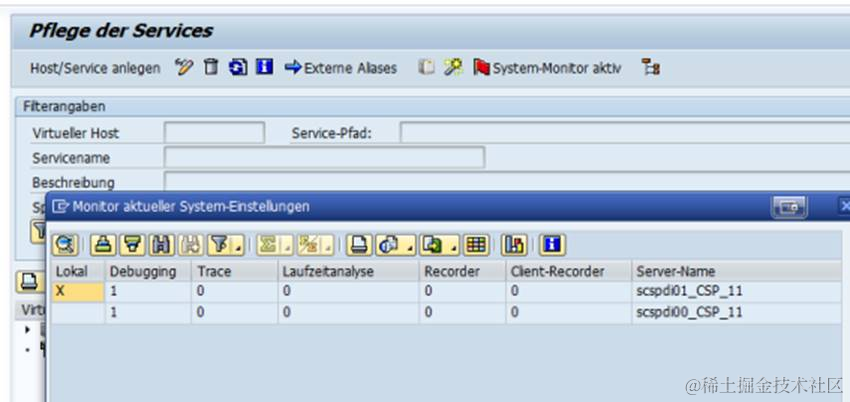This screenshot has width=850, height=402.
Task: Click the find binoculars icon
Action: [162, 245]
